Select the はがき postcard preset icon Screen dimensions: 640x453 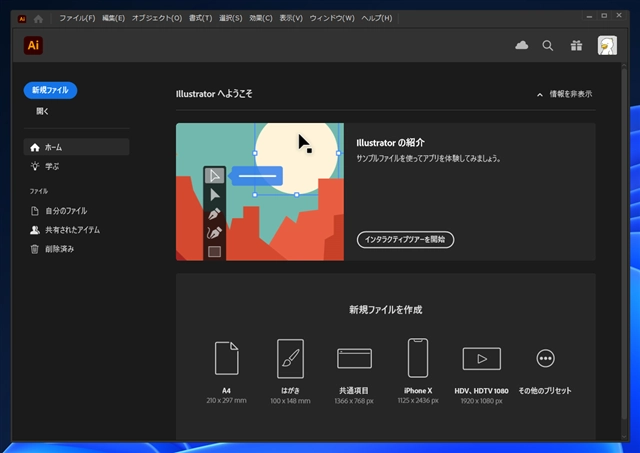(290, 358)
